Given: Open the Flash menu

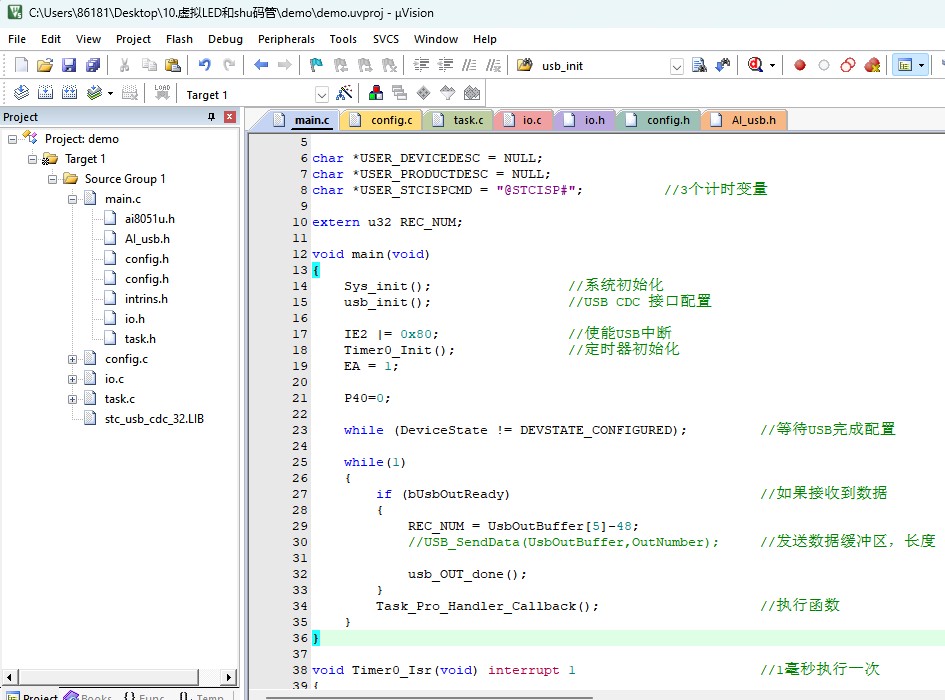Looking at the screenshot, I should (x=179, y=39).
